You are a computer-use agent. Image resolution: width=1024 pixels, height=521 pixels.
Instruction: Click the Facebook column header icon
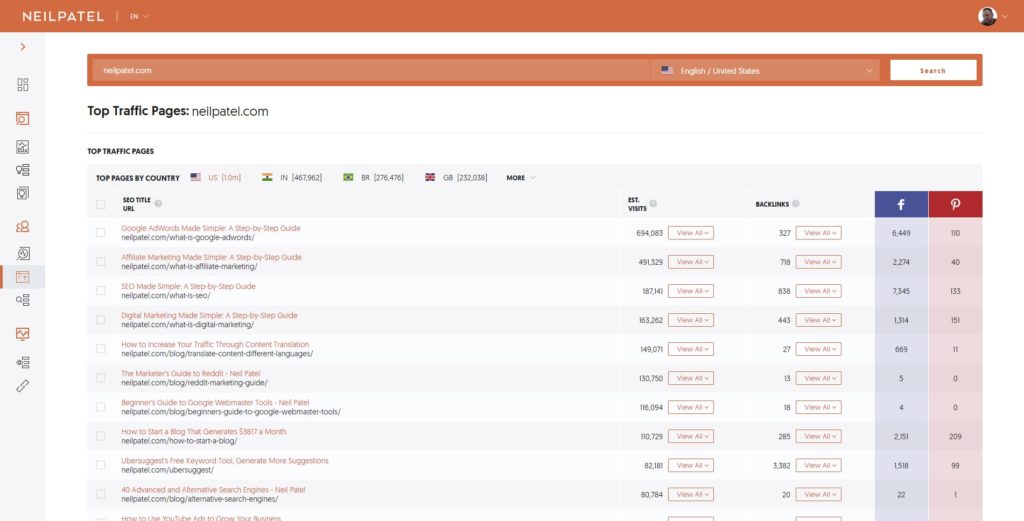pyautogui.click(x=901, y=204)
